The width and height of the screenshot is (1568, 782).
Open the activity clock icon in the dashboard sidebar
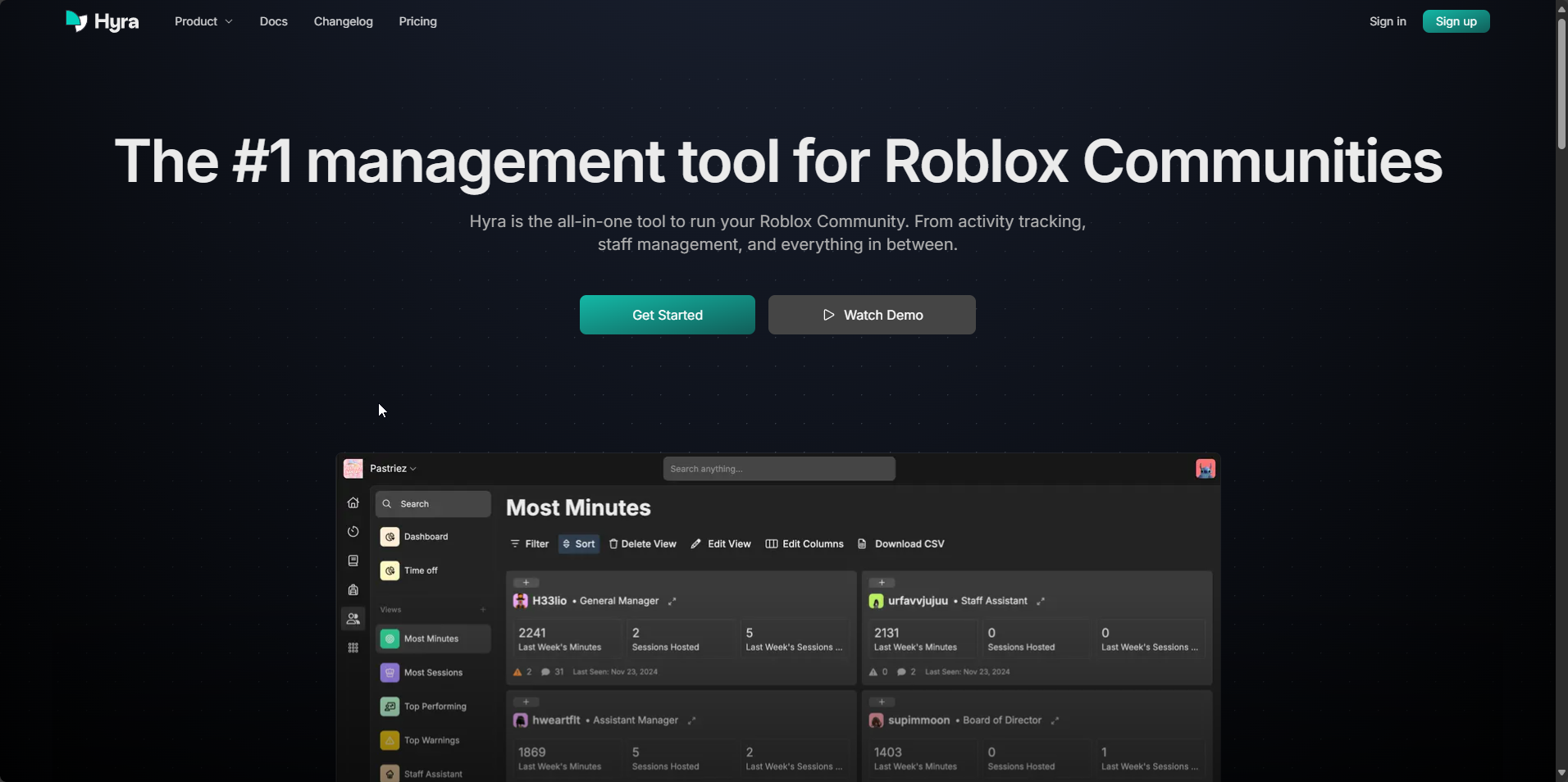pyautogui.click(x=353, y=531)
